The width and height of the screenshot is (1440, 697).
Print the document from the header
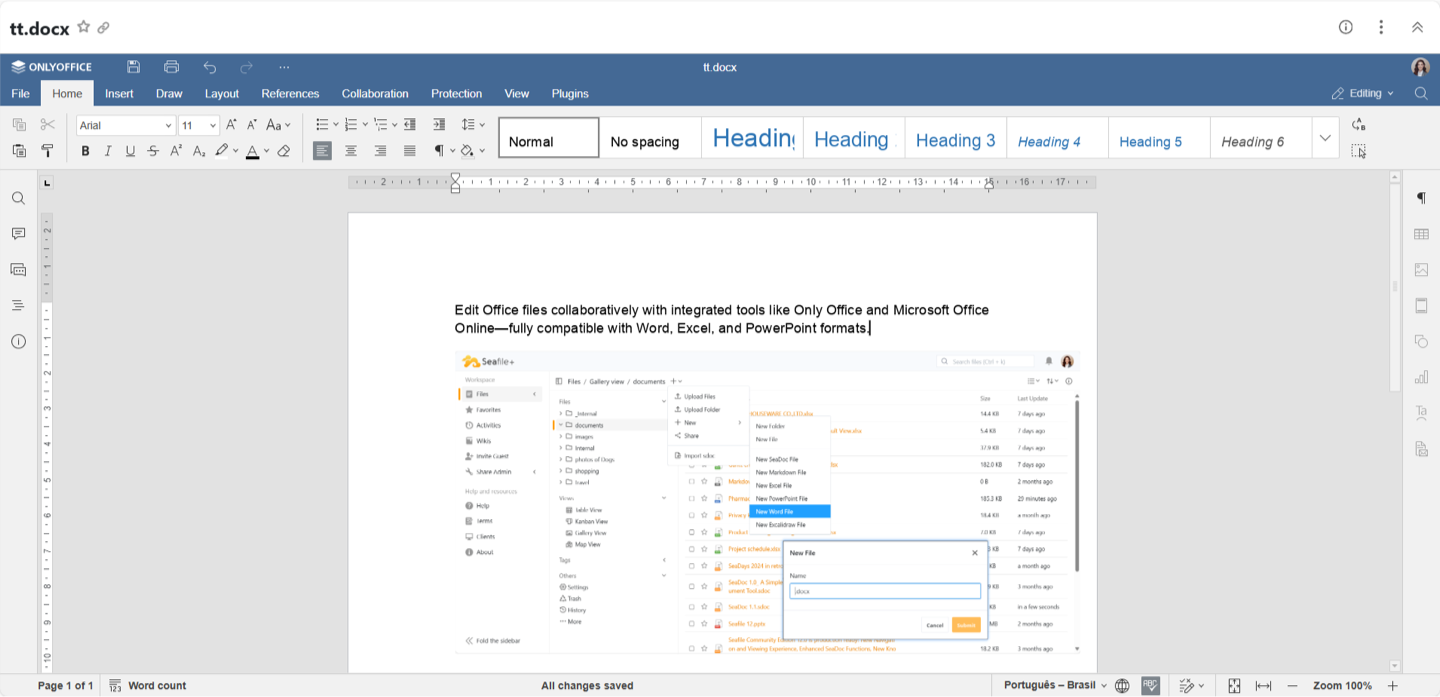click(x=171, y=67)
